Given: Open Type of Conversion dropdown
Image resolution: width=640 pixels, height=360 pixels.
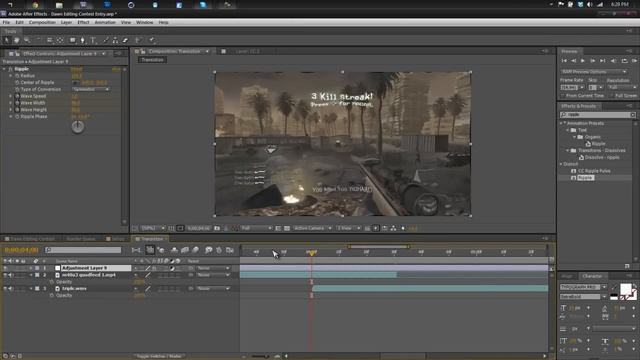Looking at the screenshot, I should (91, 89).
